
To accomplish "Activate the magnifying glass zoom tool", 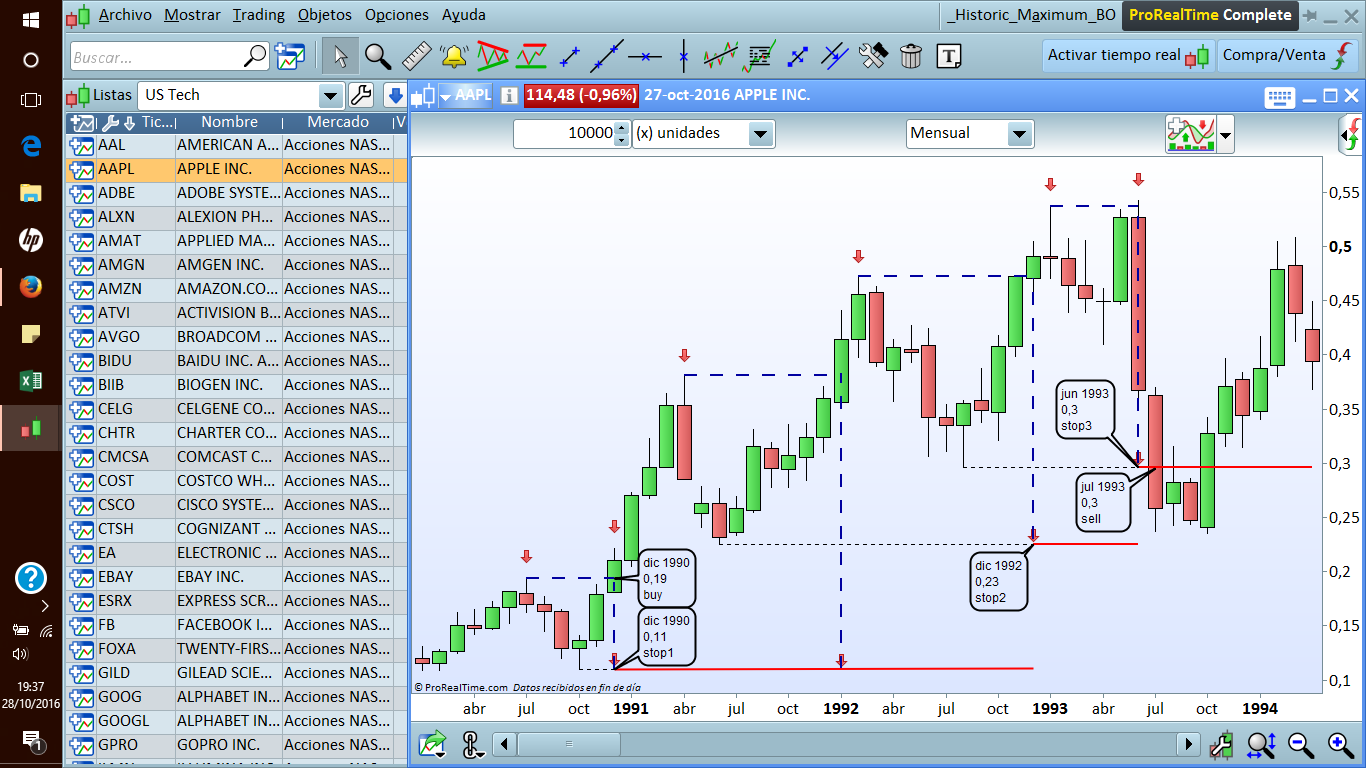I will 378,56.
